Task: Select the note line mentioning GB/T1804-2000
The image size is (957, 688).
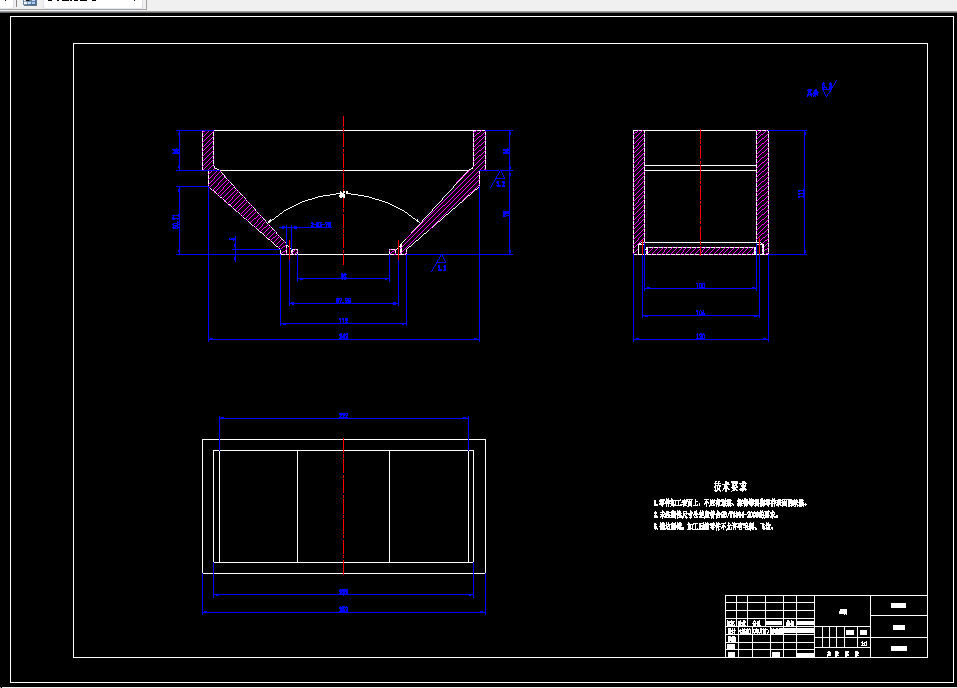Action: (x=716, y=515)
